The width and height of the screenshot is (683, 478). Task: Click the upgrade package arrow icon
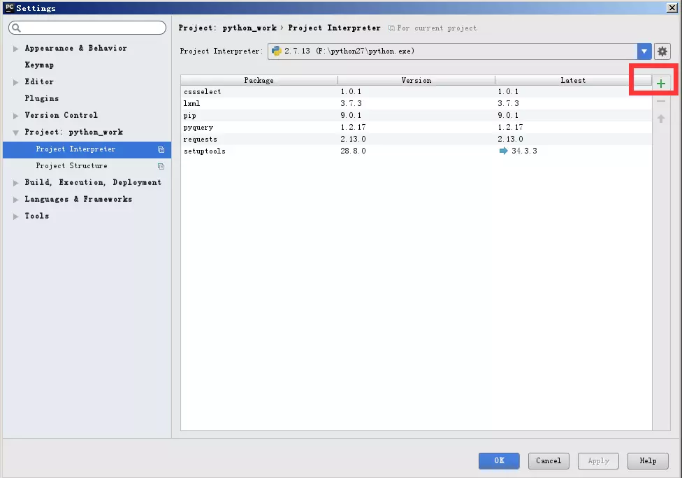660,119
